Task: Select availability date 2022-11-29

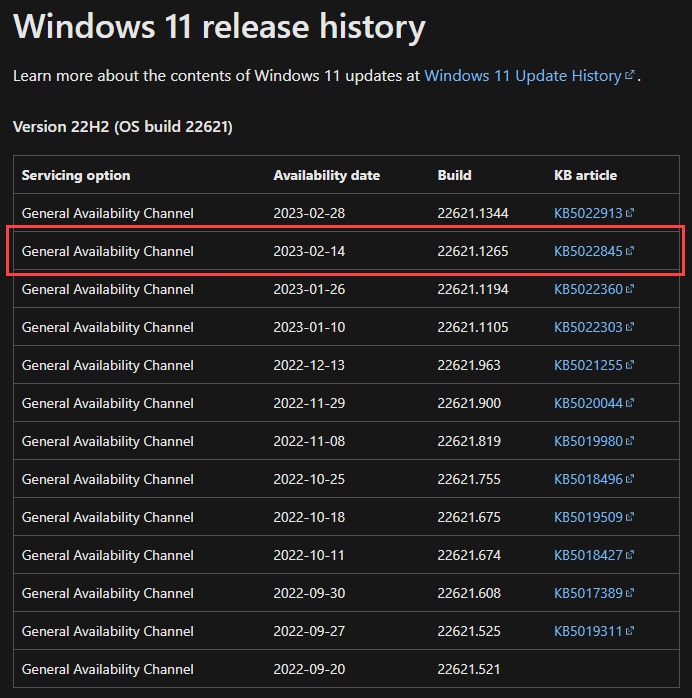Action: (x=309, y=403)
